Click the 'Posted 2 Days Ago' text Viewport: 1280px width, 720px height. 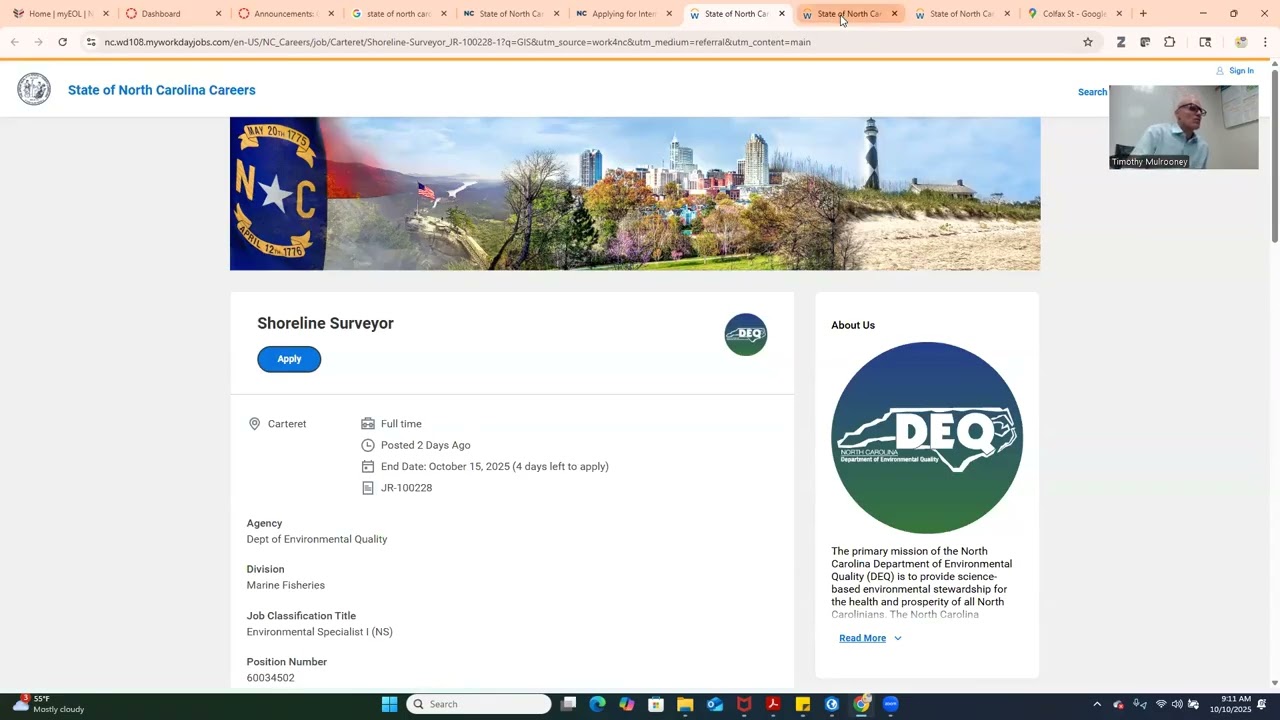[x=425, y=445]
